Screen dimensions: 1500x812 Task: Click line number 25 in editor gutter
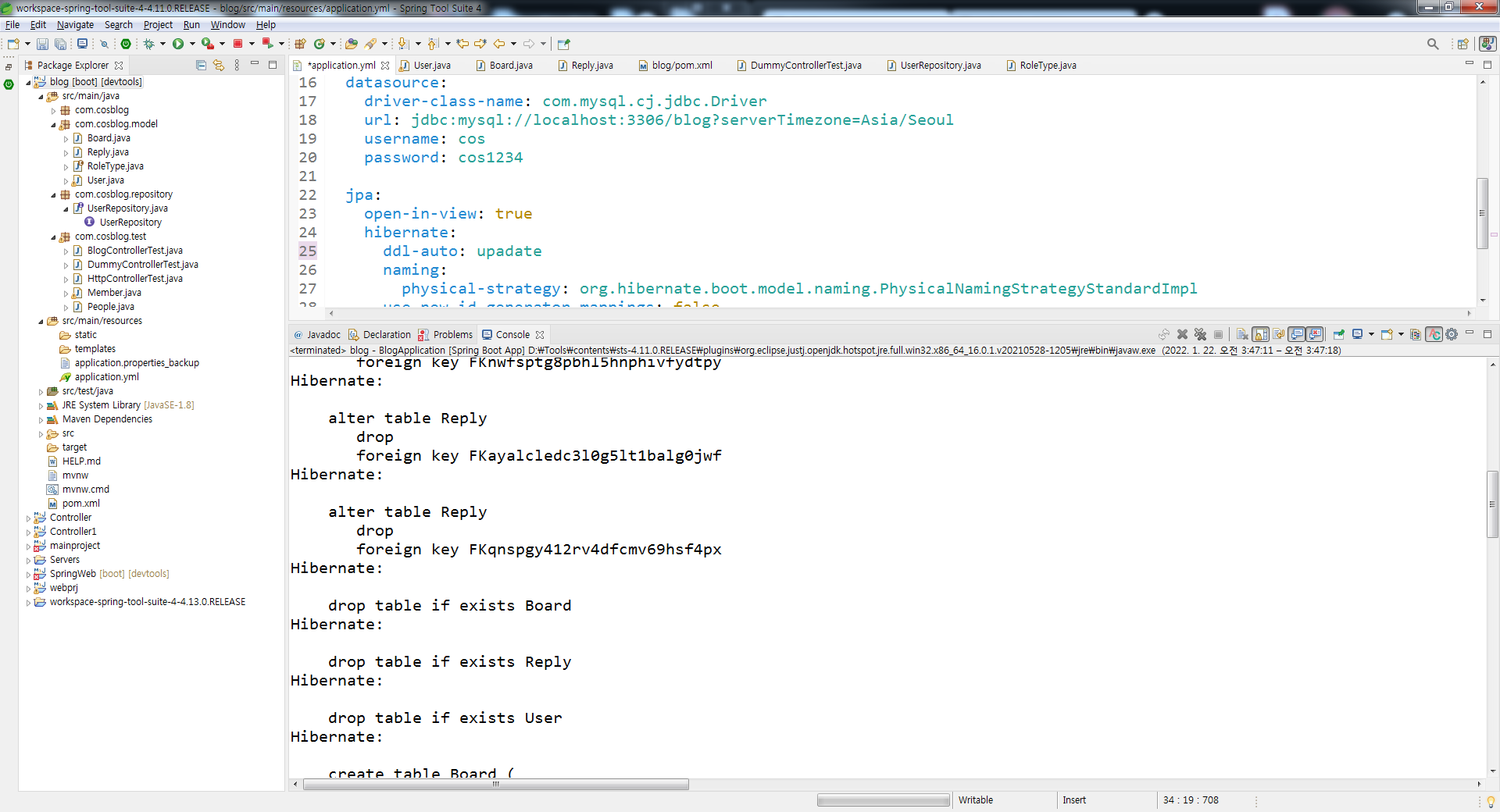pyautogui.click(x=308, y=251)
